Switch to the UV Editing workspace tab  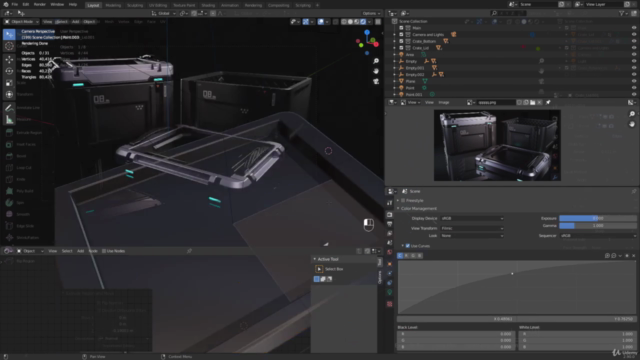[158, 5]
